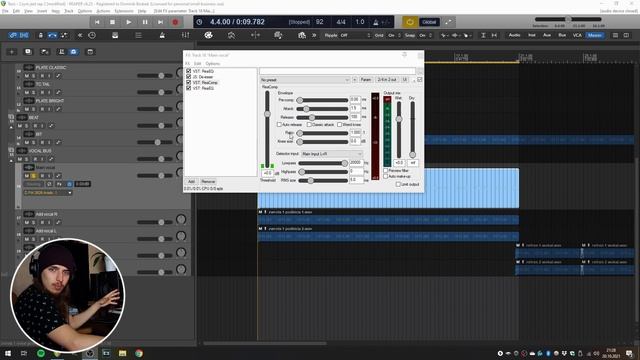
Task: Select the Master filter button
Action: coord(595,36)
